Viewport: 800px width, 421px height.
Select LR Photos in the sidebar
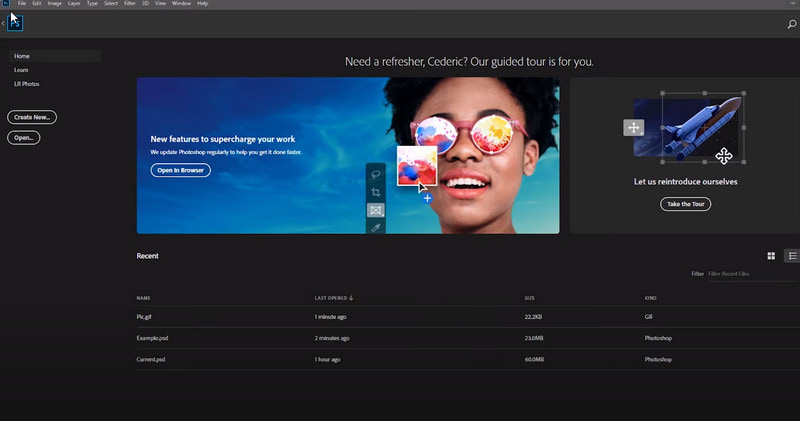pyautogui.click(x=27, y=84)
